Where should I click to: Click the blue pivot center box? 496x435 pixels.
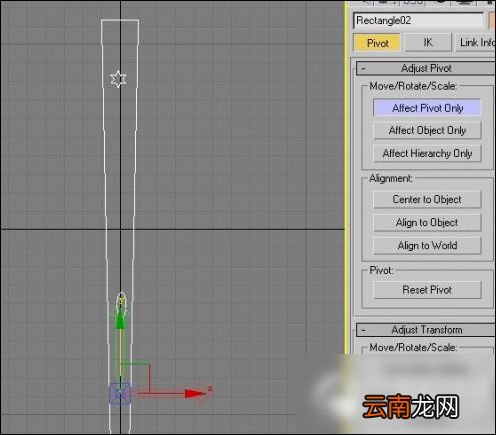[x=120, y=394]
